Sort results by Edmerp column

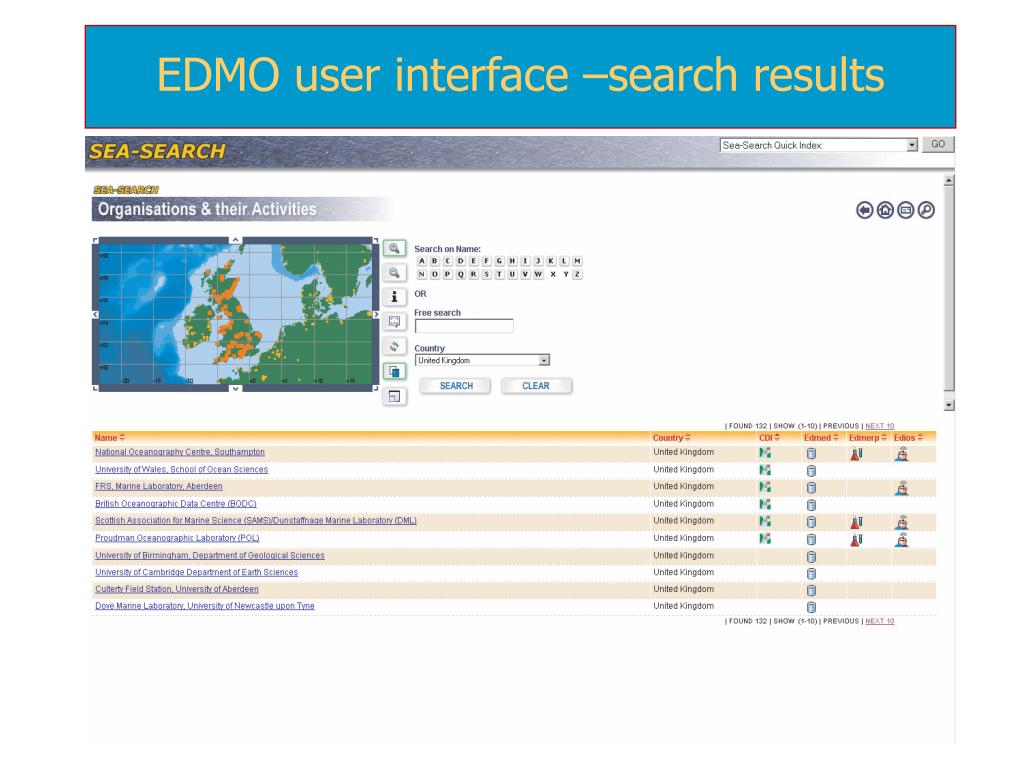pyautogui.click(x=868, y=438)
